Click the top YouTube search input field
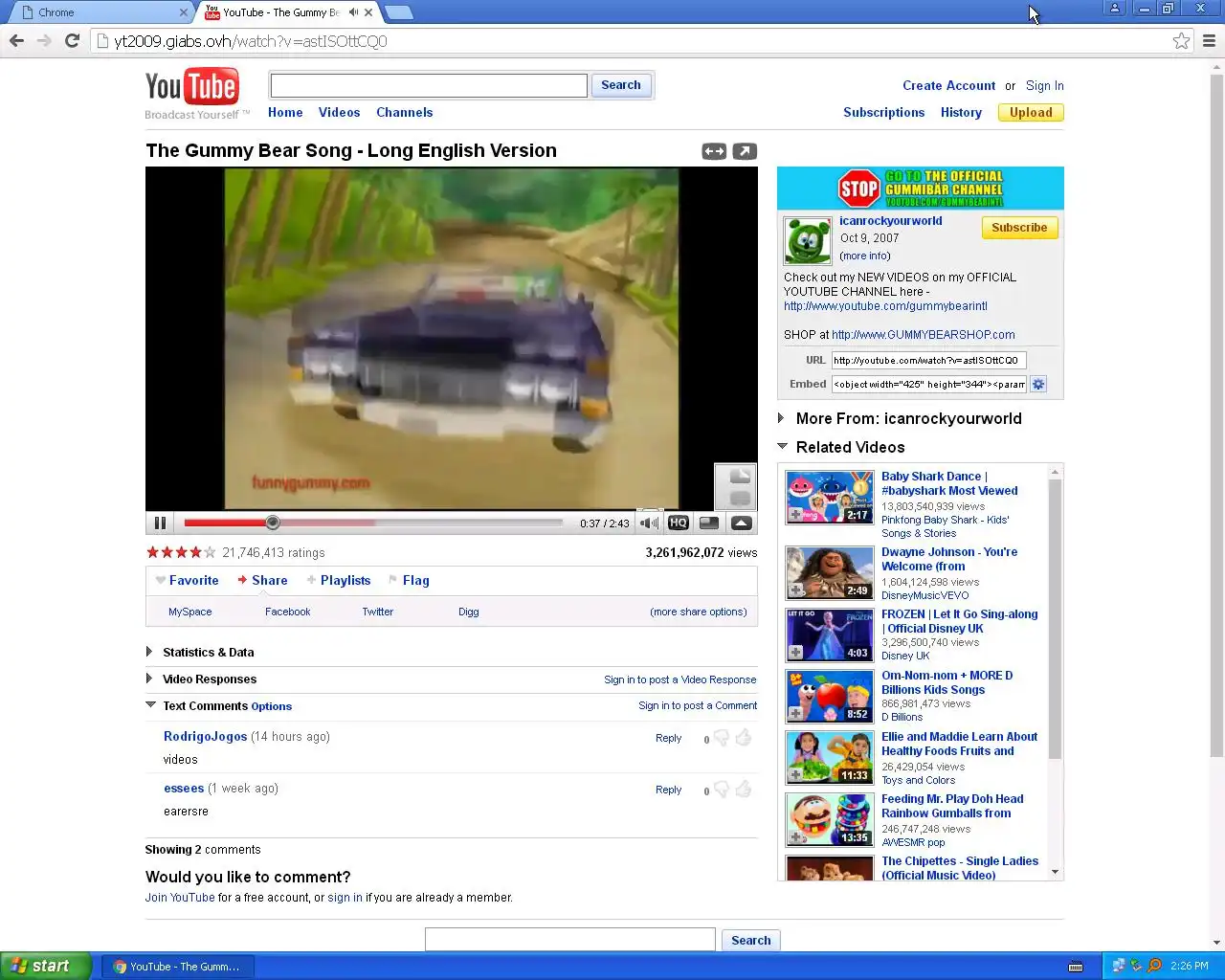 pos(429,86)
